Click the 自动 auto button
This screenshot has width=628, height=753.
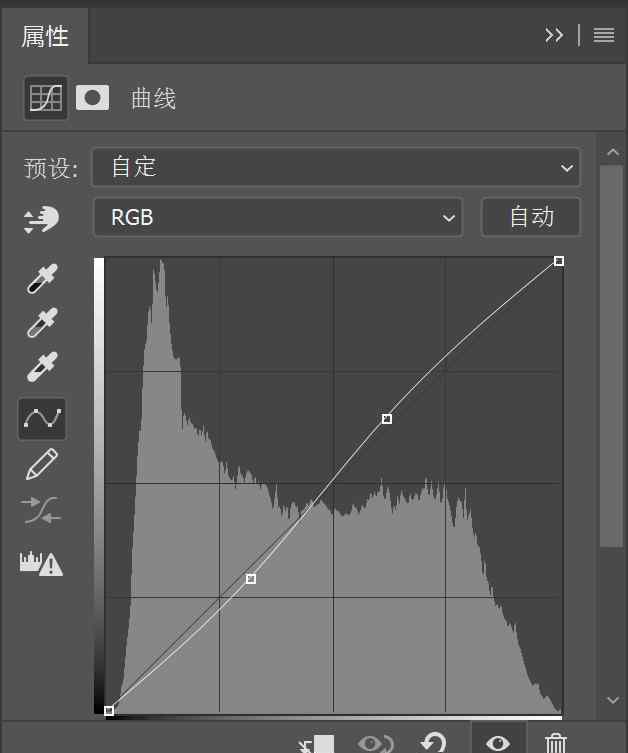point(531,217)
